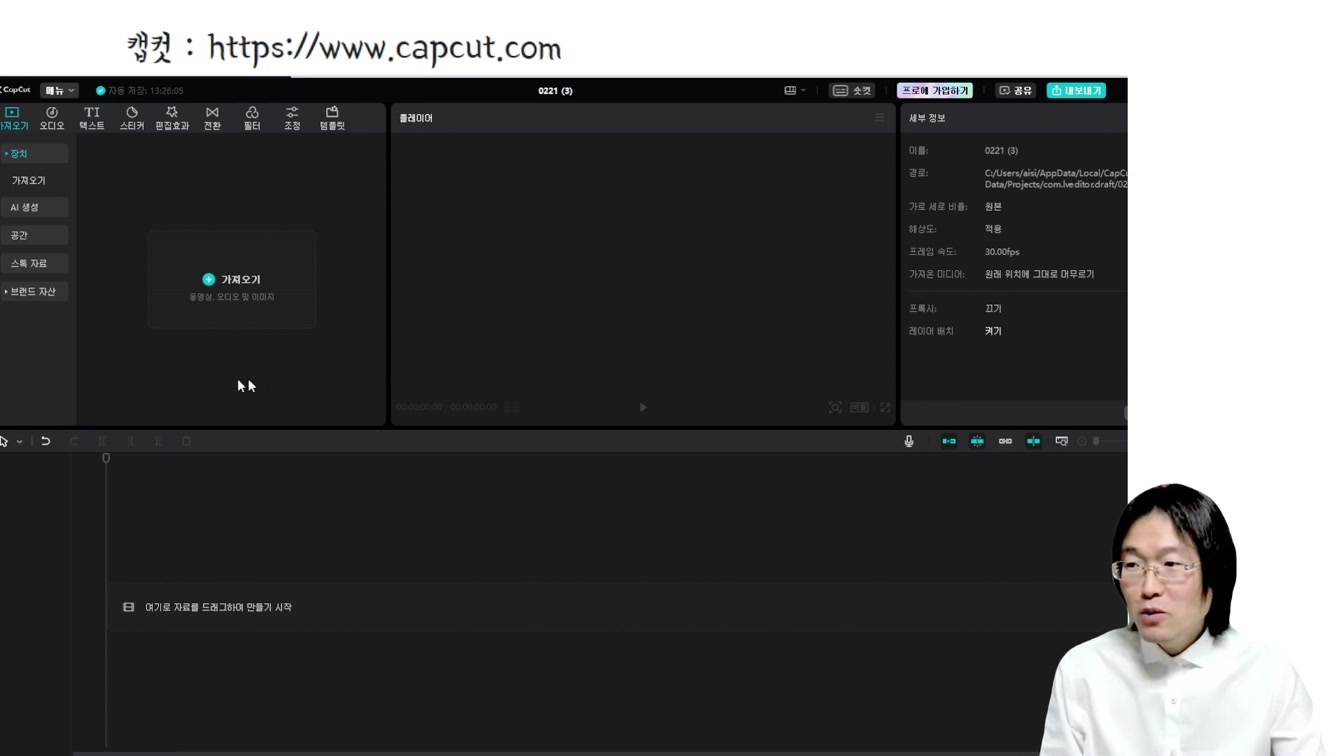Open the 메뉴 dropdown next to the CapCut logo
Viewport: 1344px width, 756px height.
pos(59,90)
